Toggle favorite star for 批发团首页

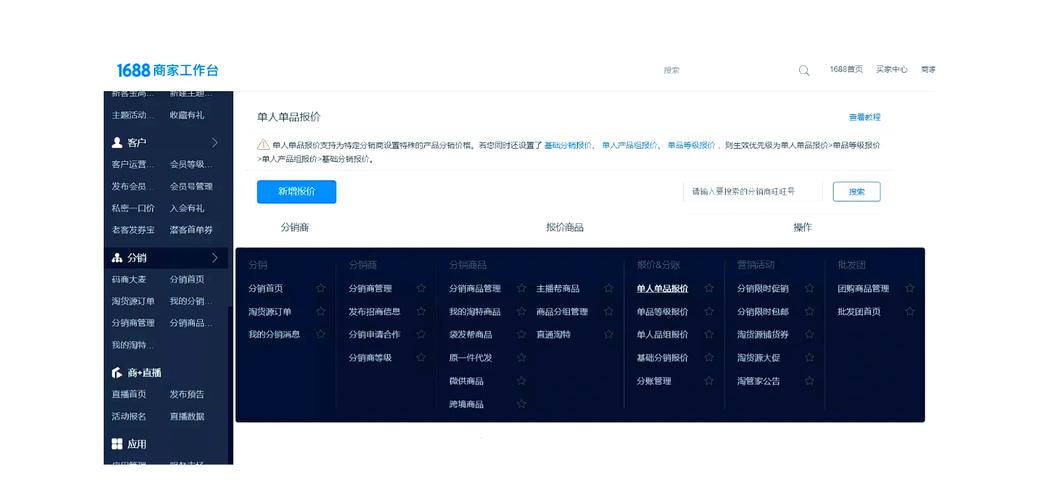[x=910, y=311]
